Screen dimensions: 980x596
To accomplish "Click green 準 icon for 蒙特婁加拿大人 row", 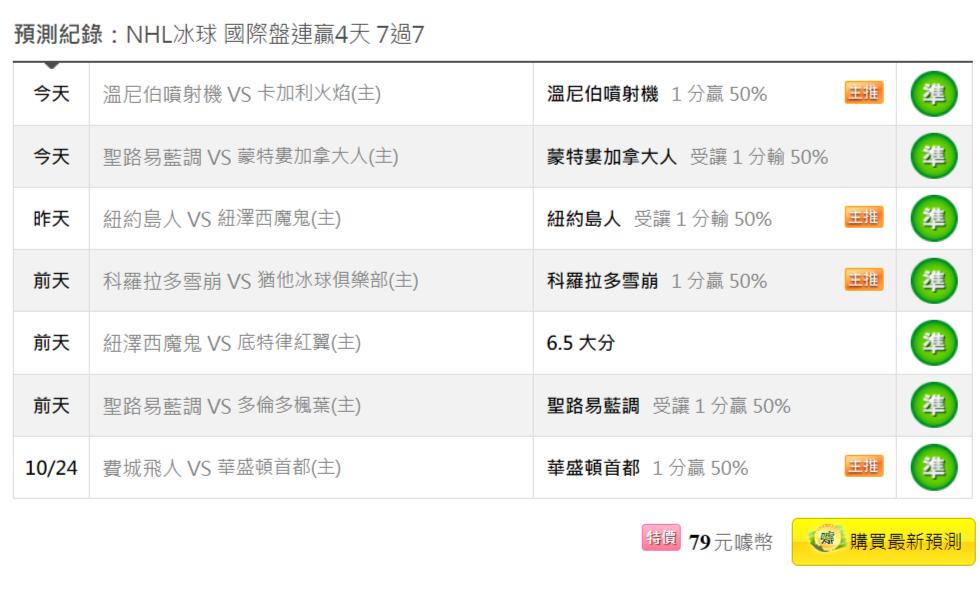I will (934, 156).
